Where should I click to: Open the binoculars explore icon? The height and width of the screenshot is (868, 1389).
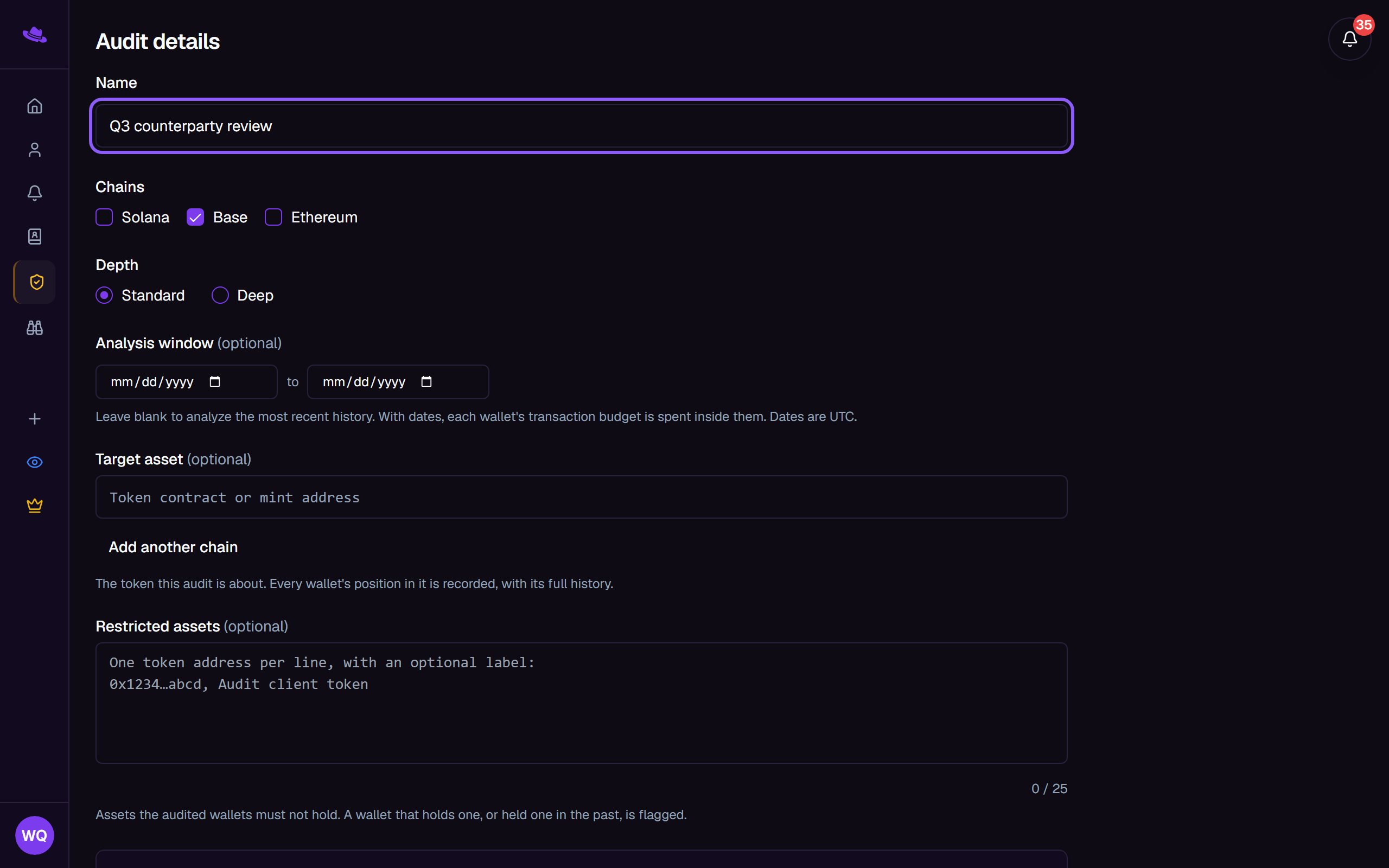34,327
